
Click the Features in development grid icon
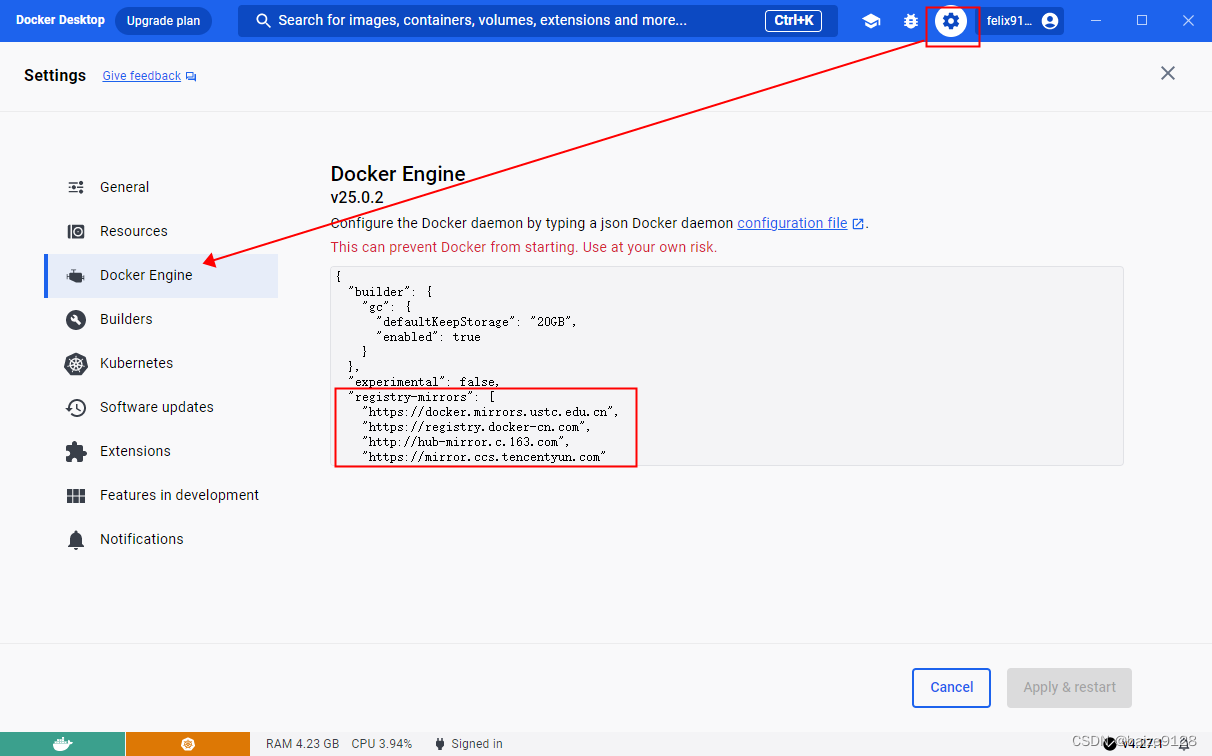[76, 496]
